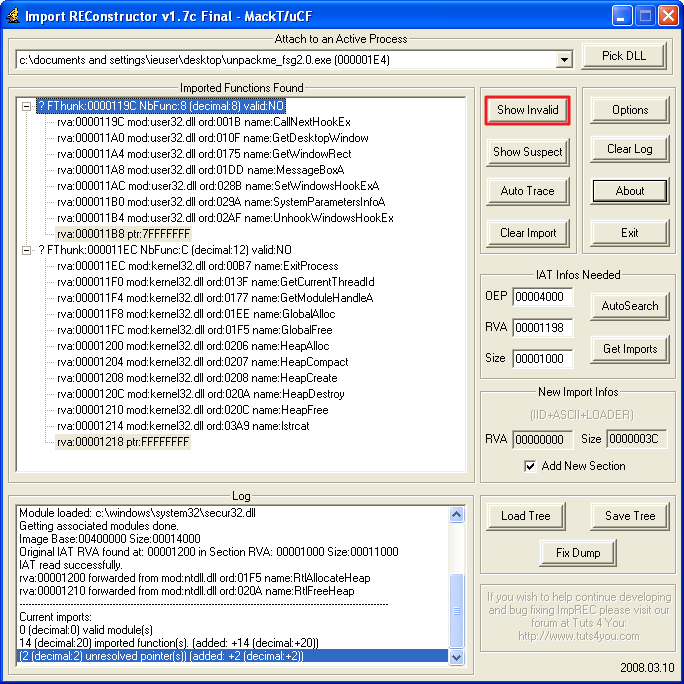Viewport: 684px width, 684px height.
Task: Clear the log with Clear Log
Action: coord(629,149)
